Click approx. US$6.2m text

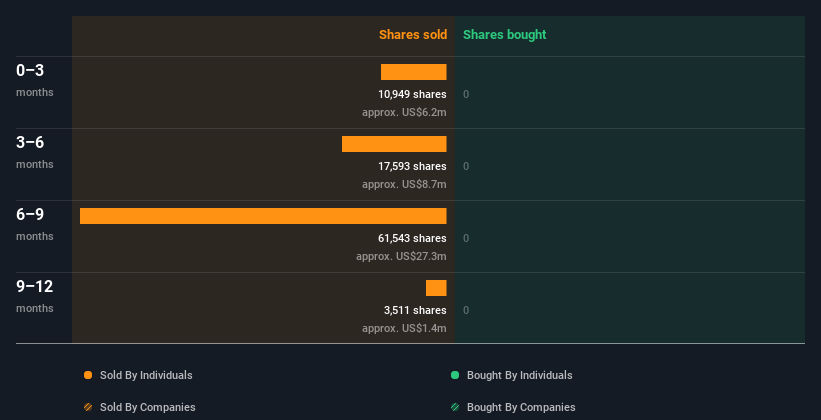pyautogui.click(x=404, y=112)
